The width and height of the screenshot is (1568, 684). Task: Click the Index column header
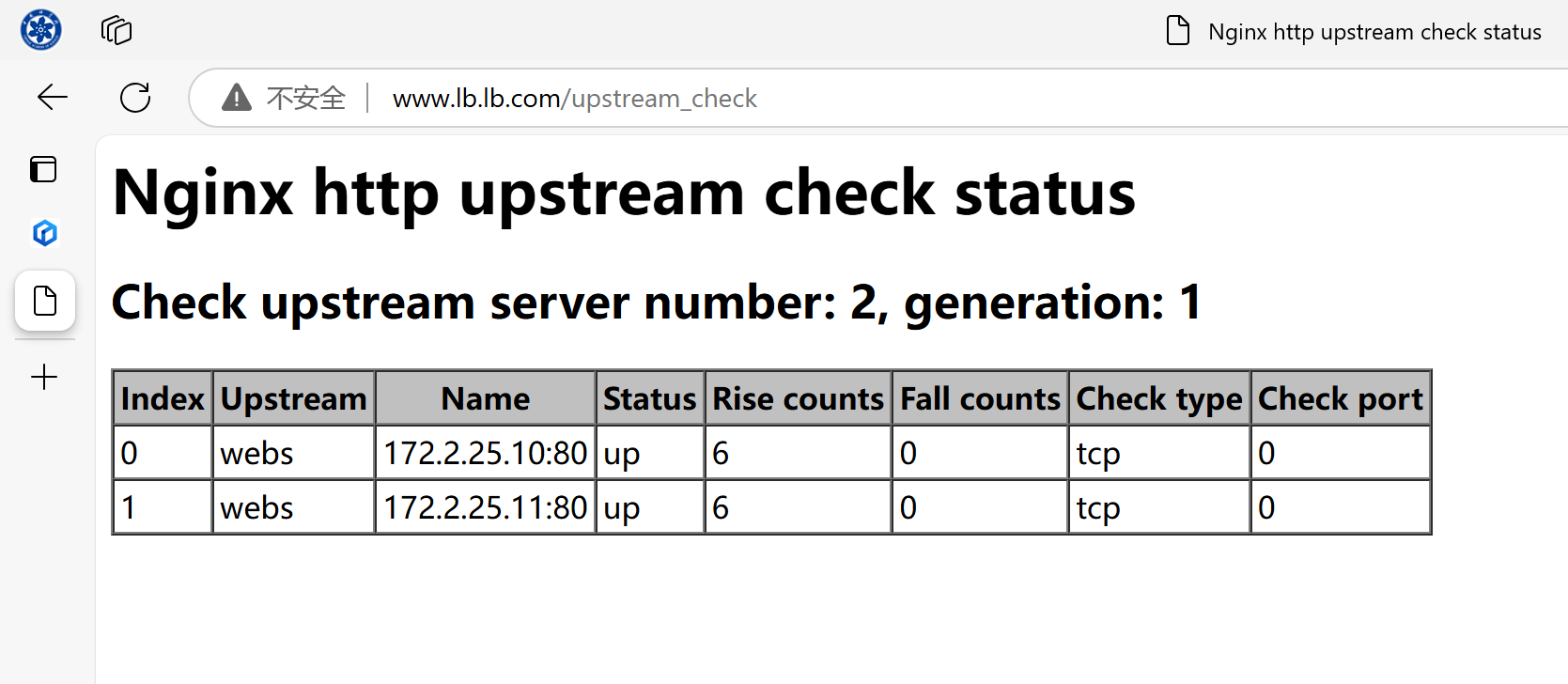[x=163, y=398]
